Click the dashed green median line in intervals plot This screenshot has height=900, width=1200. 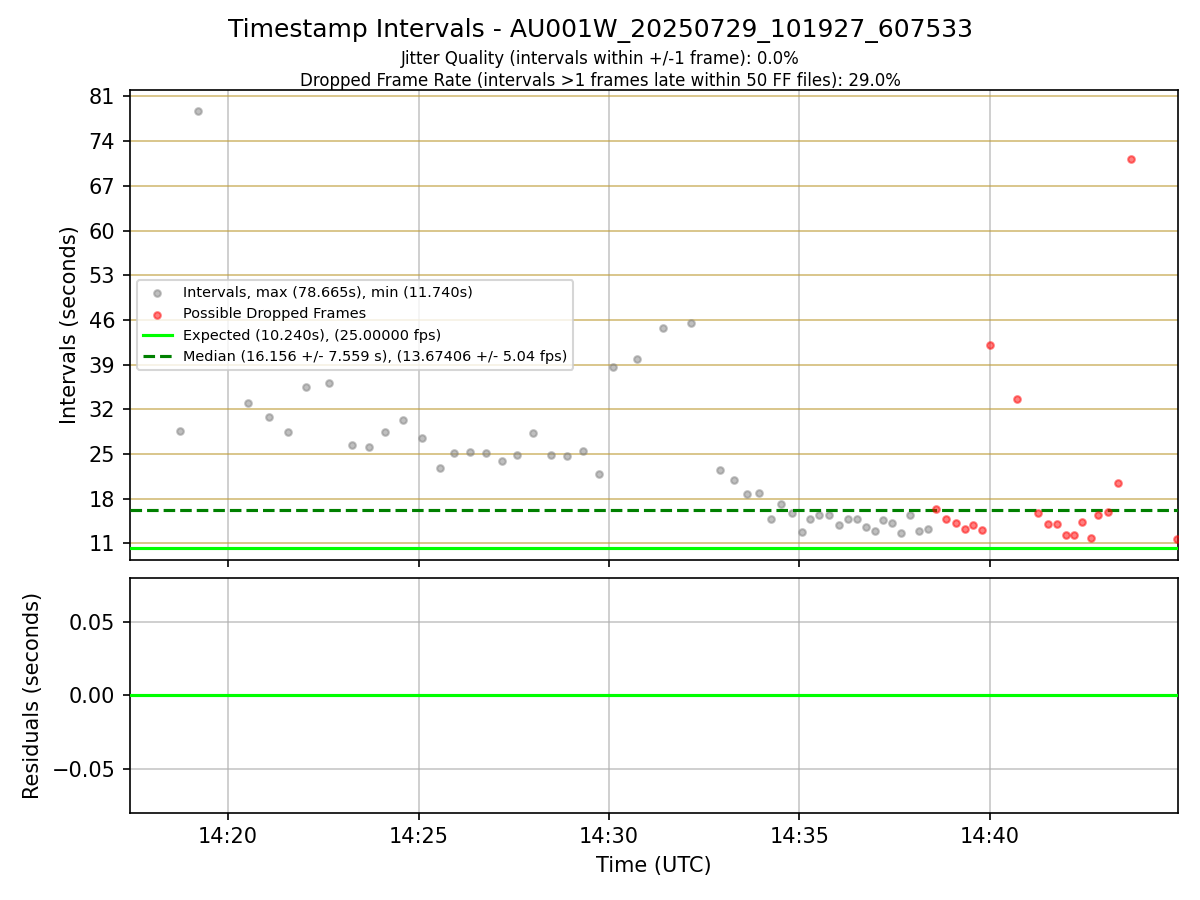coord(653,510)
